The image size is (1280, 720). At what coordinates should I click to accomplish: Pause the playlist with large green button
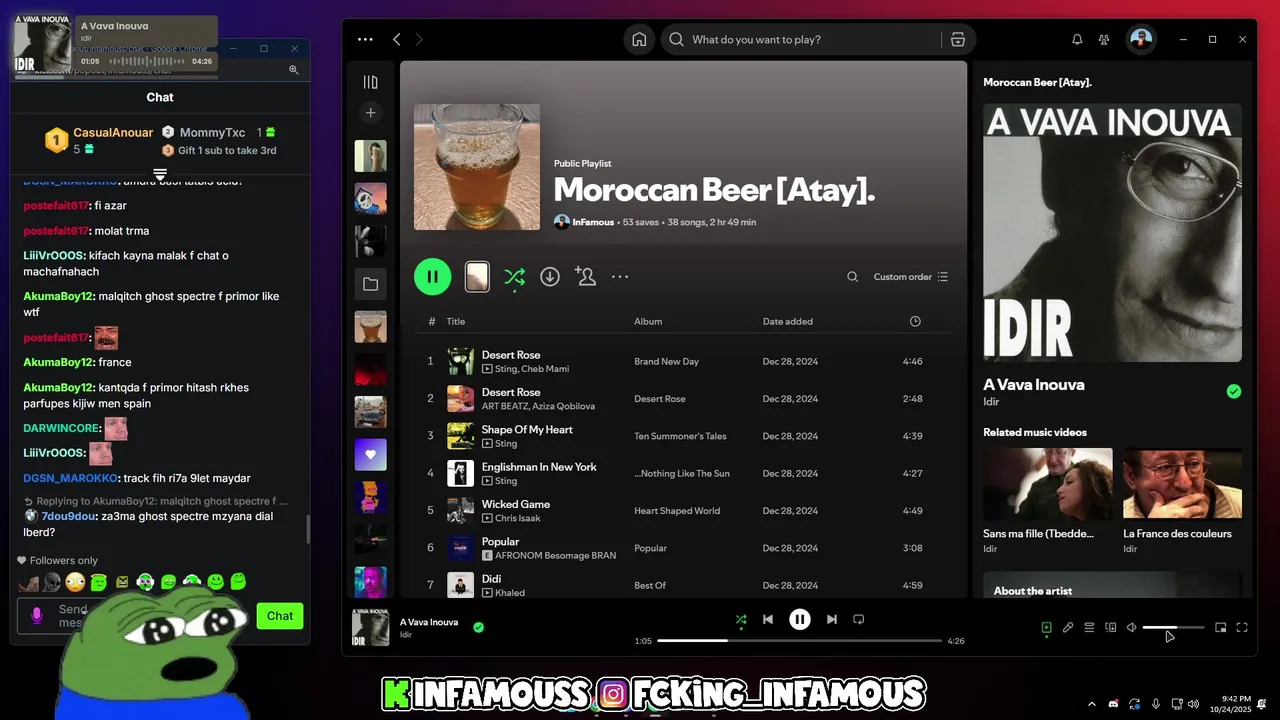point(433,276)
